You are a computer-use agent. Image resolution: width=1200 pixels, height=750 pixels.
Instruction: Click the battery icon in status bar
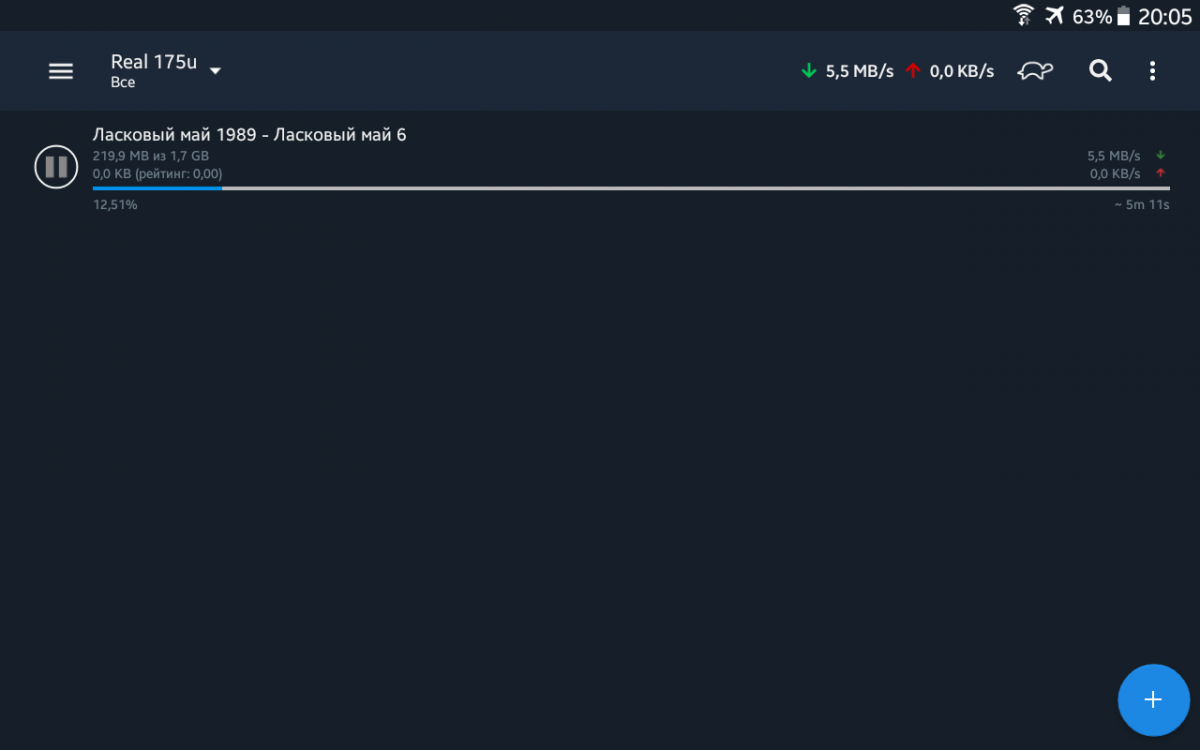point(1124,16)
